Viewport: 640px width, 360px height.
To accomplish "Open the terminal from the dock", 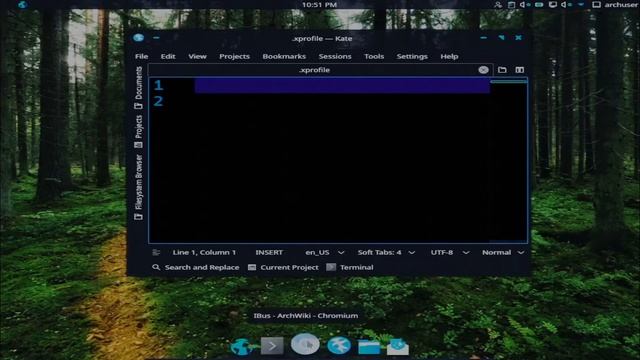I will pyautogui.click(x=272, y=346).
